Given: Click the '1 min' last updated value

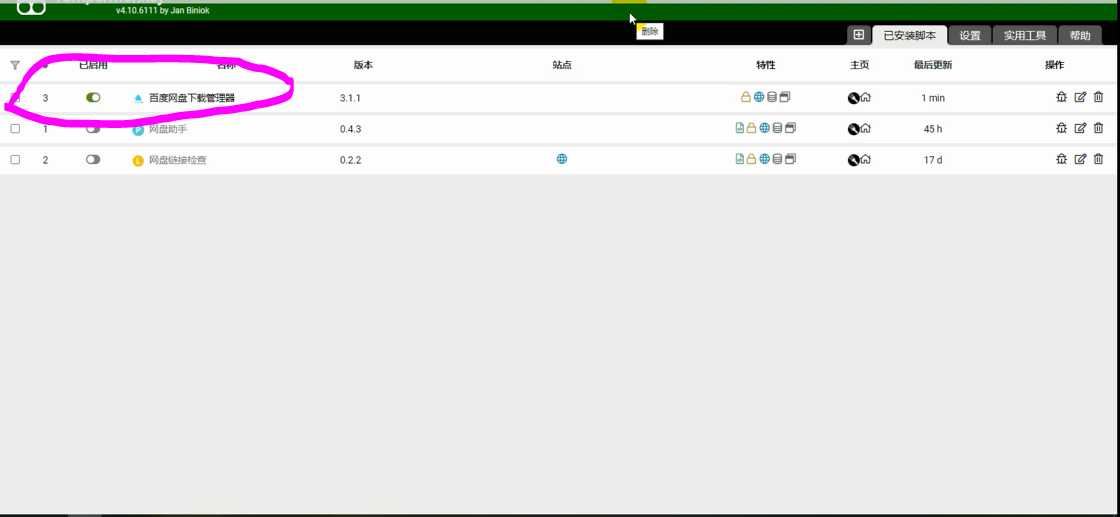Looking at the screenshot, I should (x=933, y=98).
